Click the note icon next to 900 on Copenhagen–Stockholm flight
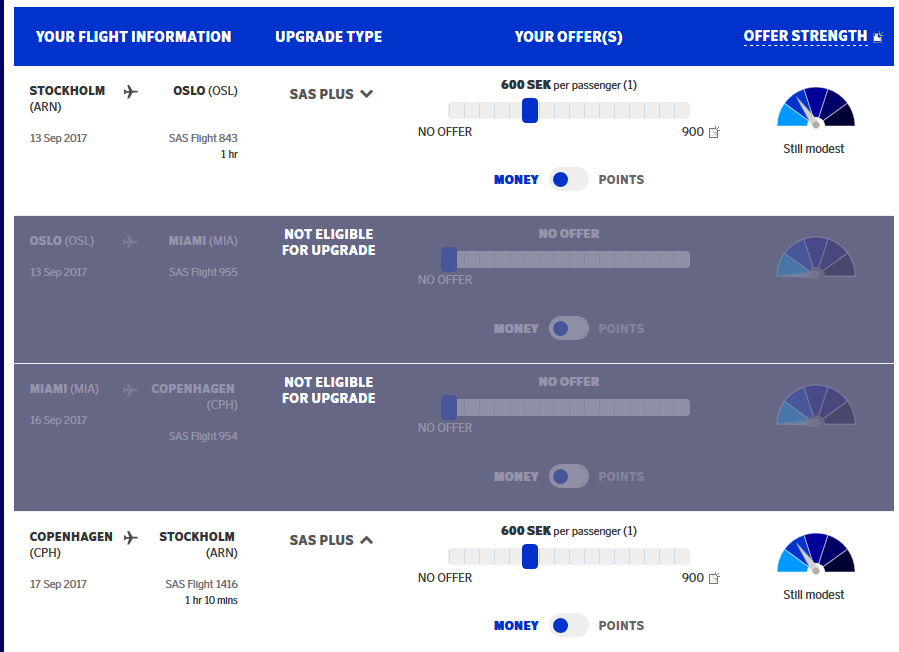This screenshot has width=899, height=652. [714, 578]
